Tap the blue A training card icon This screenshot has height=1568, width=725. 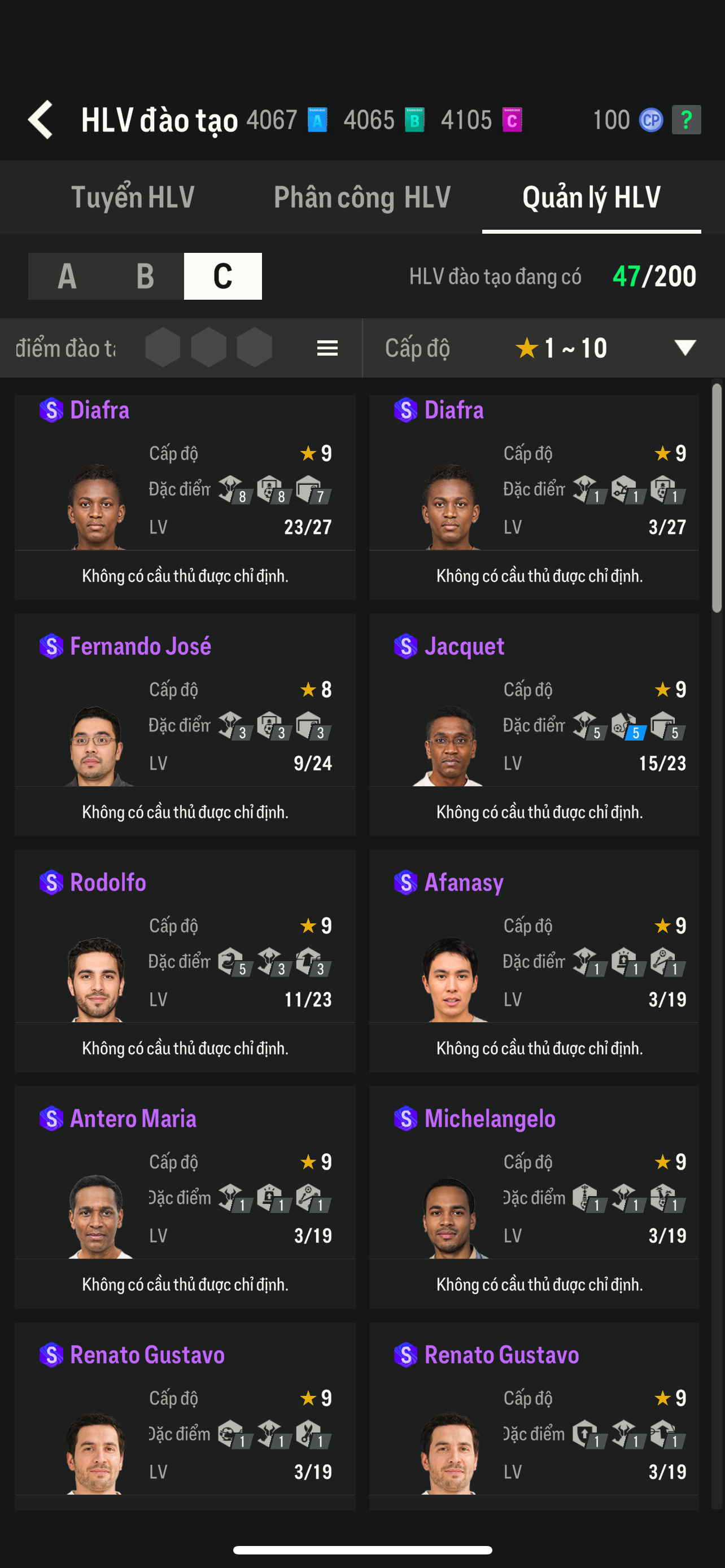coord(317,119)
